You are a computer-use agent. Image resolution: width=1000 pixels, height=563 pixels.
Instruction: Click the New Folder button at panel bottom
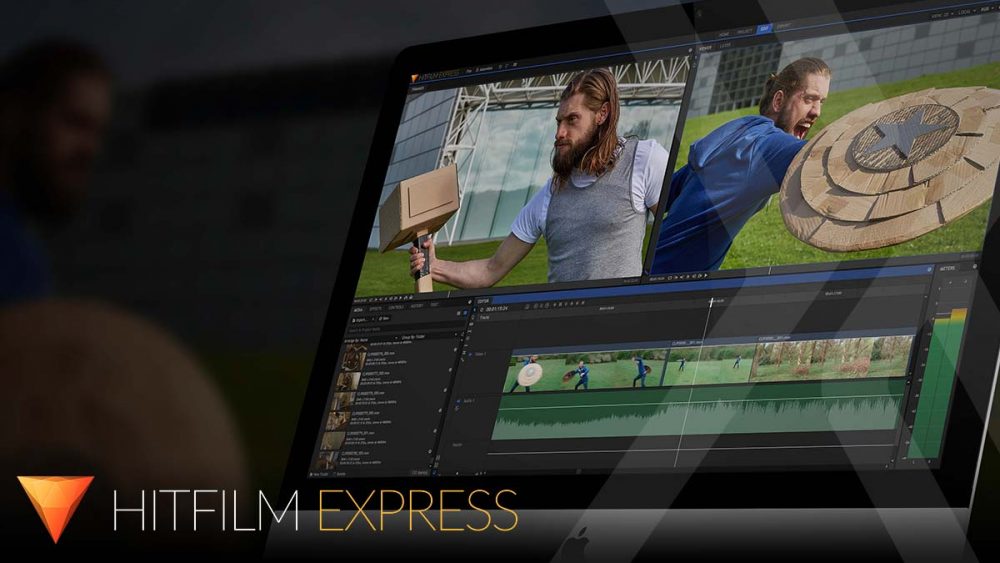point(320,474)
